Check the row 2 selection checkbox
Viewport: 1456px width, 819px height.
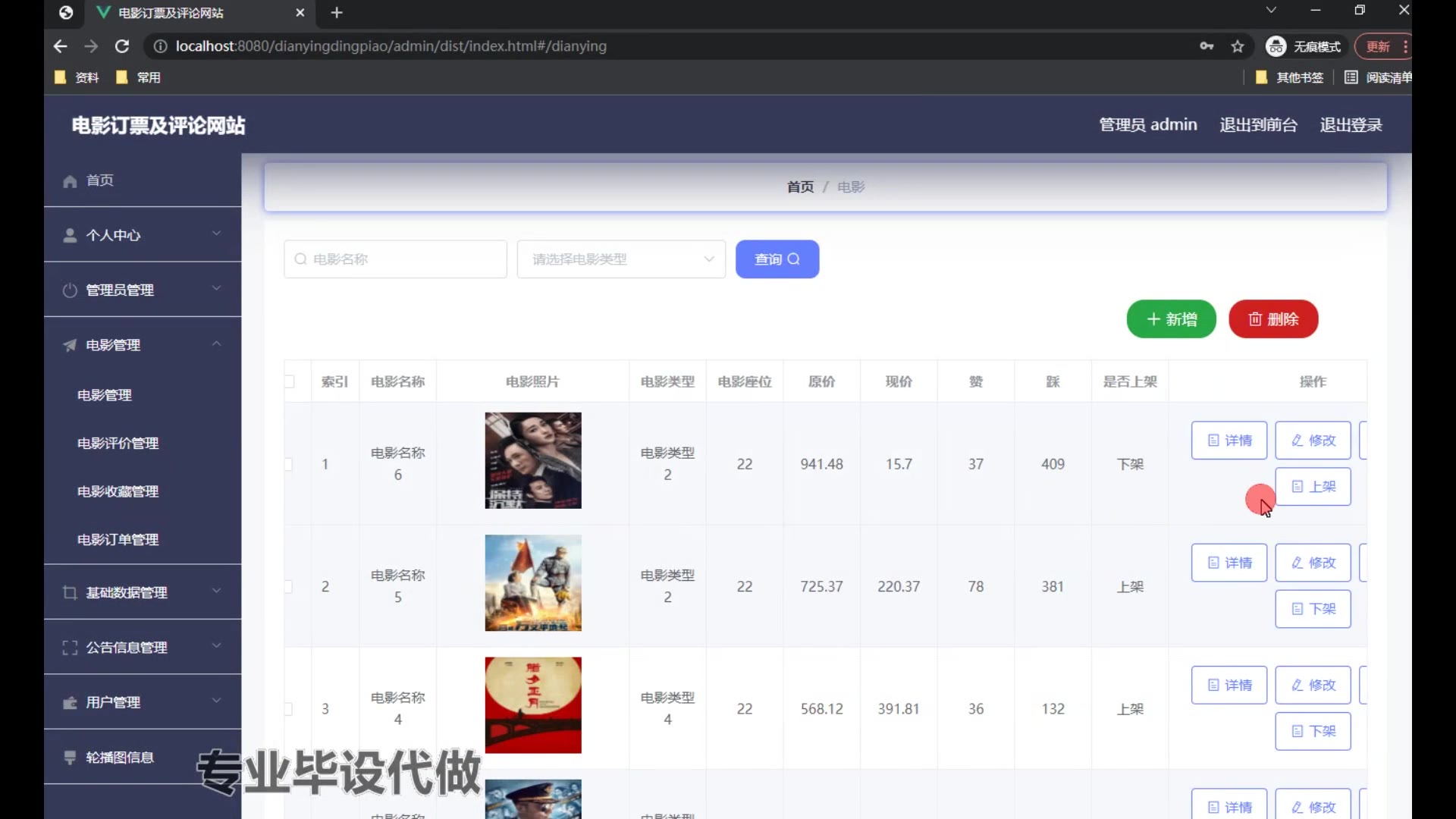[x=289, y=587]
